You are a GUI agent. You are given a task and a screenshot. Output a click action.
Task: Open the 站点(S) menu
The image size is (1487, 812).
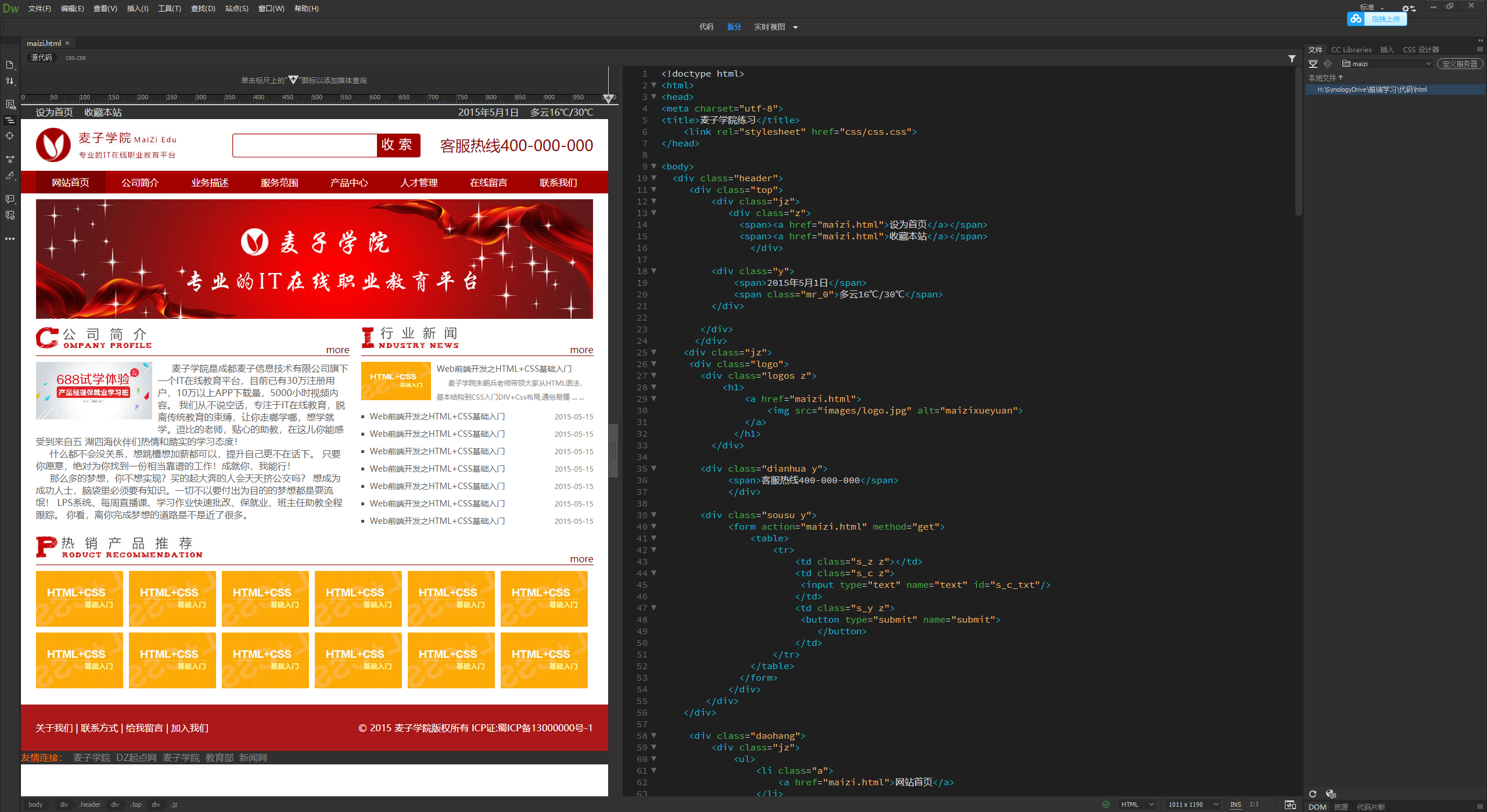236,9
